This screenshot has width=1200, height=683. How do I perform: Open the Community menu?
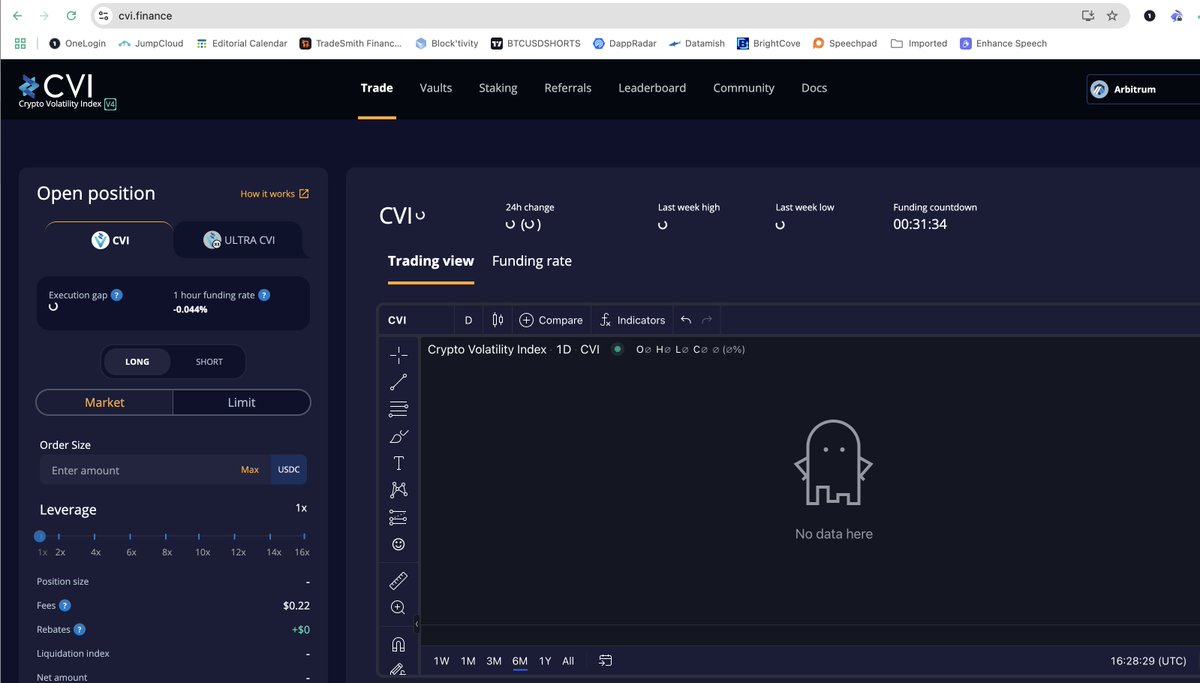coord(744,88)
